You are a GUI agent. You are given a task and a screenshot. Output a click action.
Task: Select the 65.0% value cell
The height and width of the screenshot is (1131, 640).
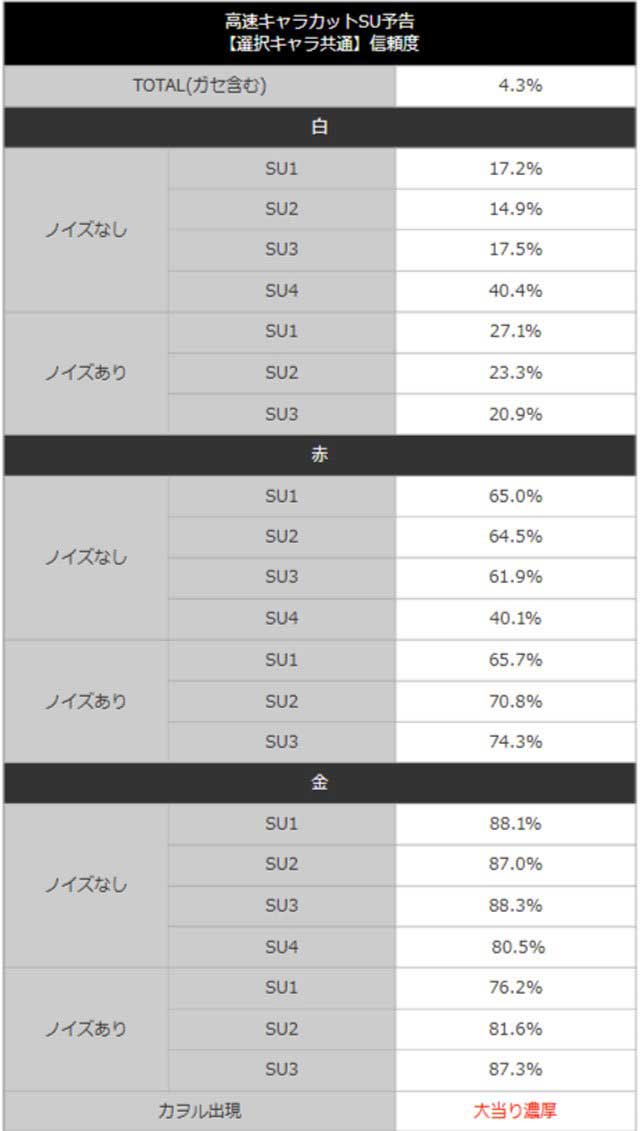pyautogui.click(x=516, y=496)
